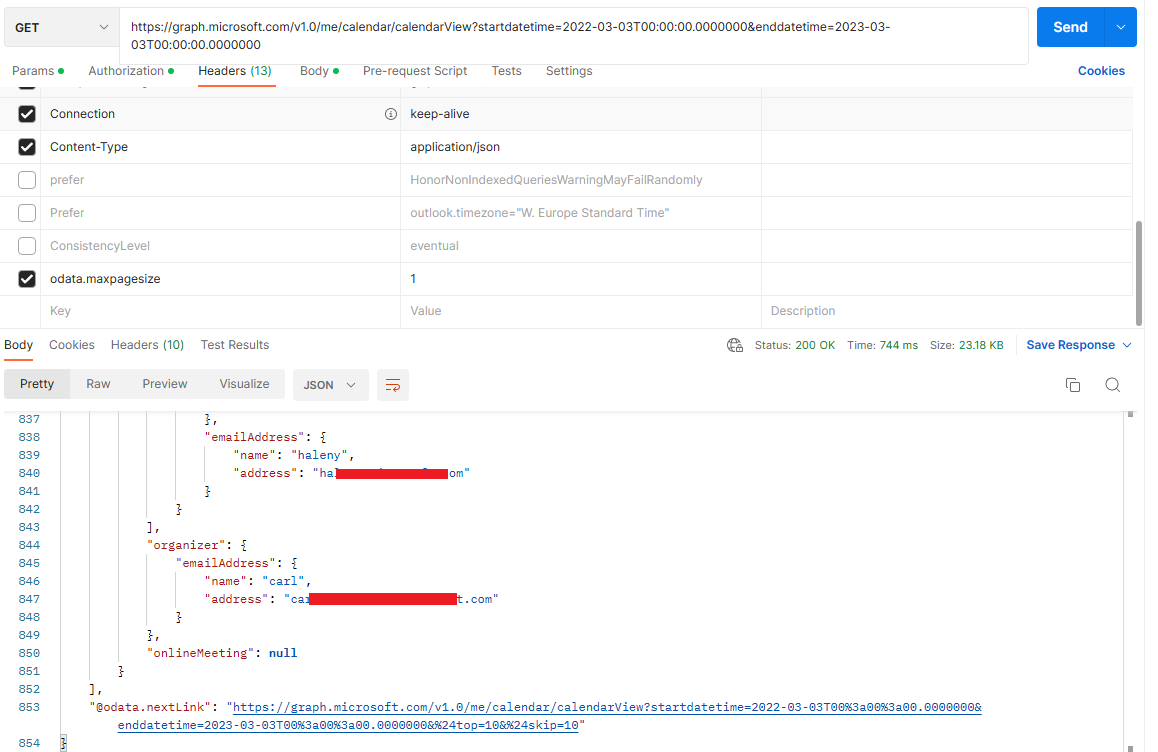
Task: Open the request Settings tab
Action: [x=569, y=71]
